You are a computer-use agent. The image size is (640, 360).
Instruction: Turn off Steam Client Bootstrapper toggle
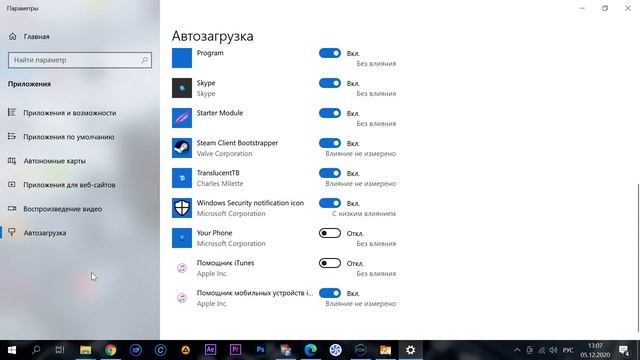click(330, 143)
